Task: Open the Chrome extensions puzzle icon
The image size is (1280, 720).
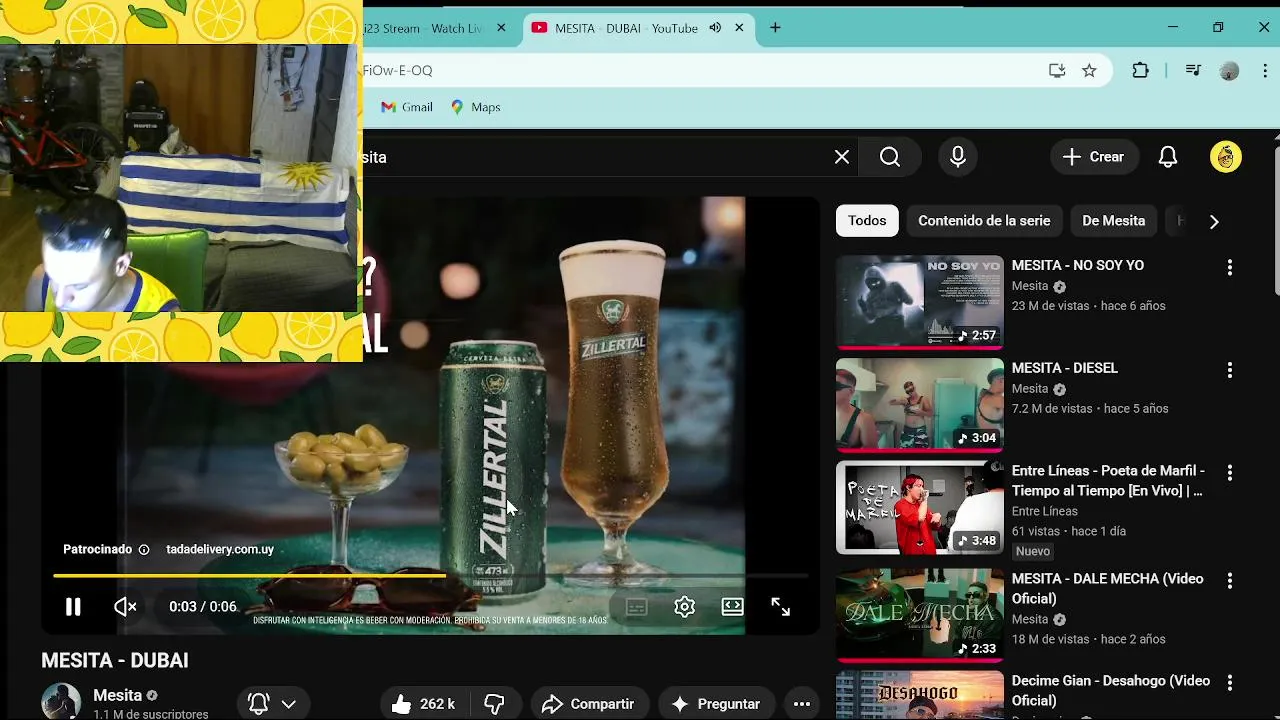Action: 1141,70
